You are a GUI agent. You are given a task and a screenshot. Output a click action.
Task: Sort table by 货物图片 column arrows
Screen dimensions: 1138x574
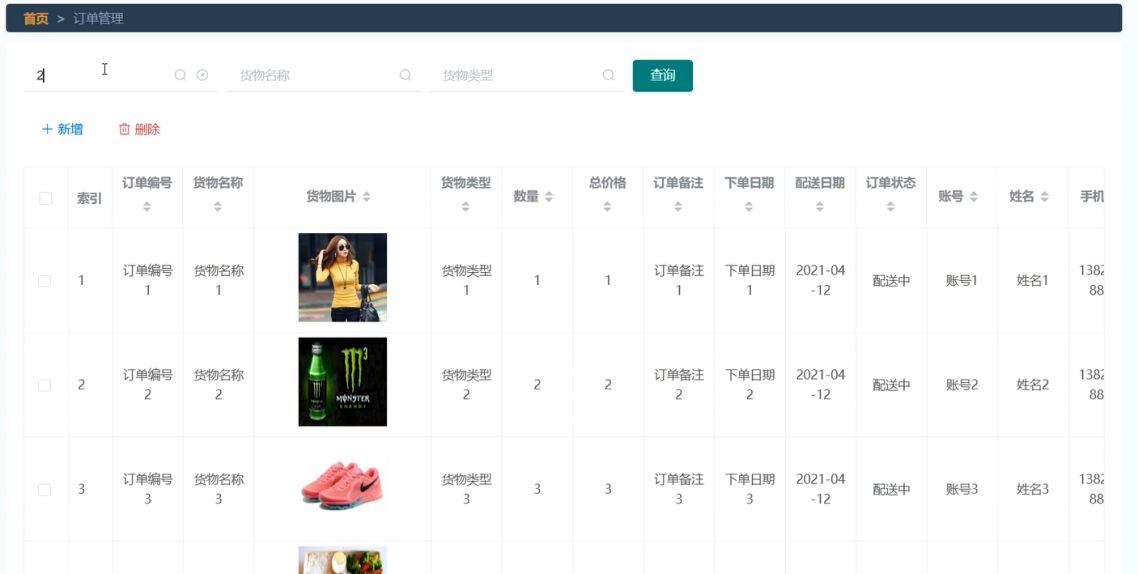point(366,198)
